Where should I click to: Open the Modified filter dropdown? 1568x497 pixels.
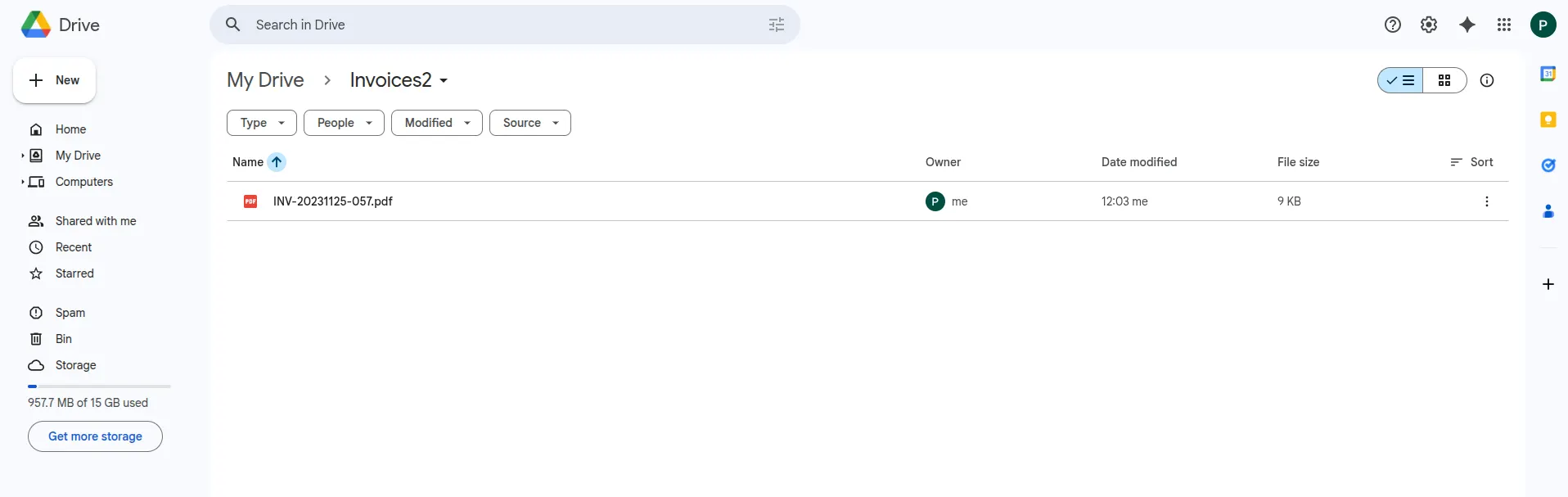(x=437, y=123)
